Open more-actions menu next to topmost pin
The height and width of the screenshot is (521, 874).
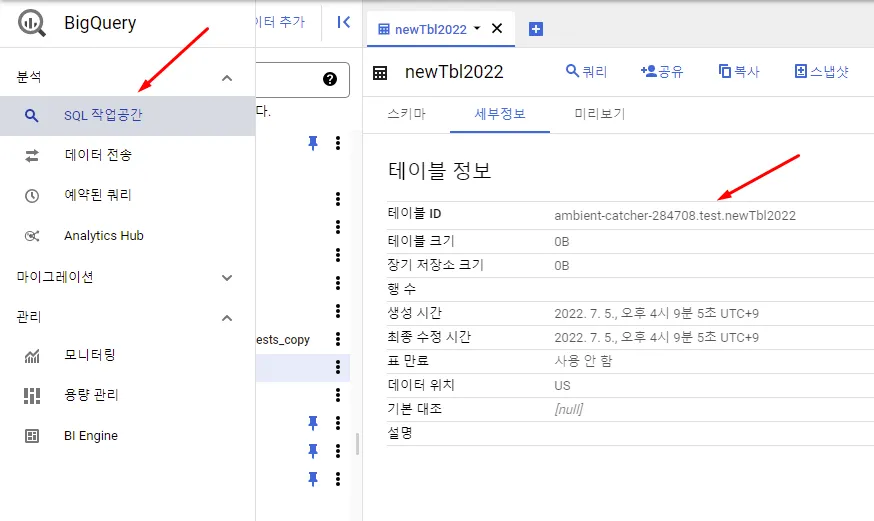(338, 143)
